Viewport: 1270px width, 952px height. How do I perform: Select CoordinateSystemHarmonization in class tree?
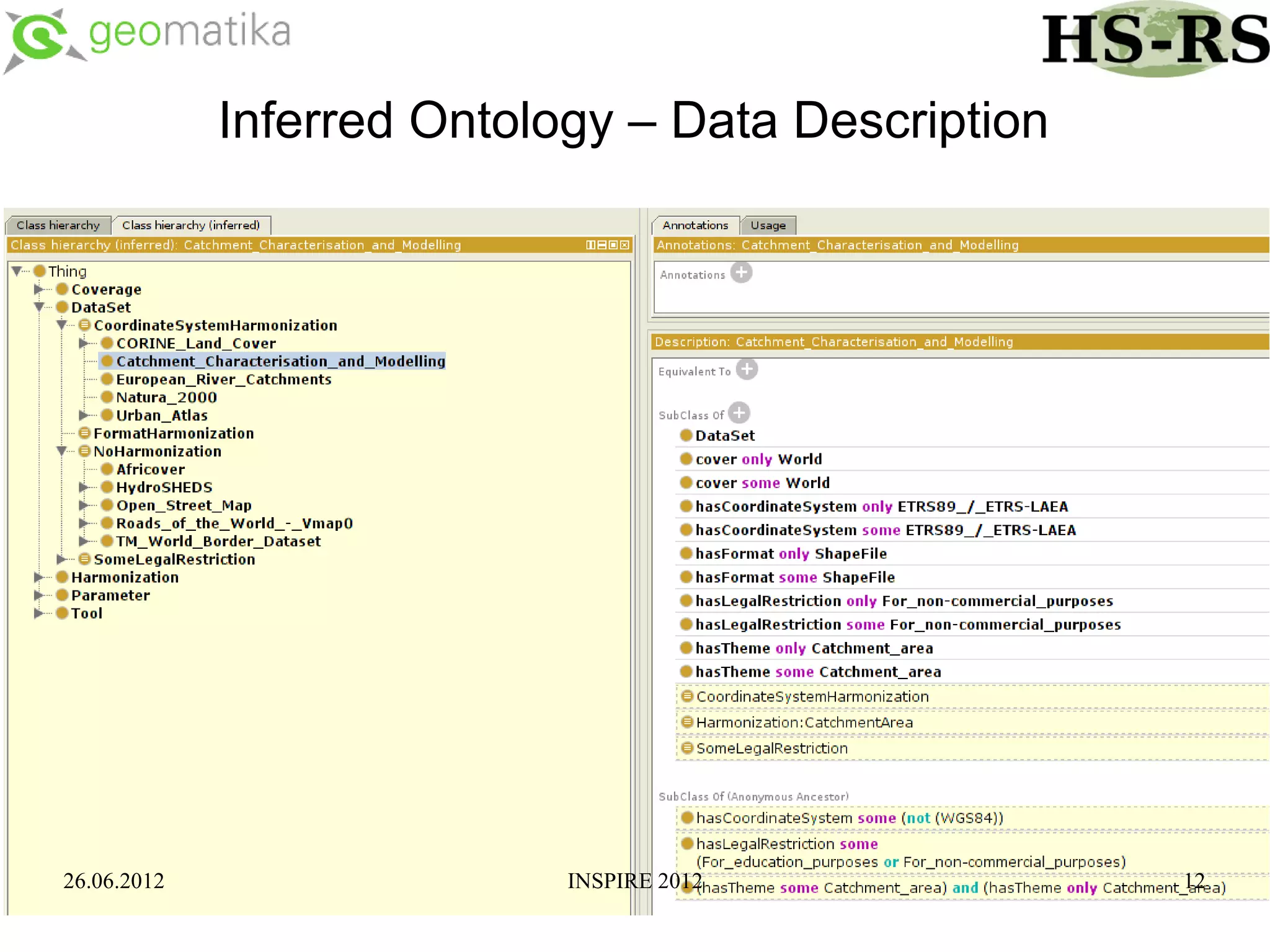click(x=208, y=325)
